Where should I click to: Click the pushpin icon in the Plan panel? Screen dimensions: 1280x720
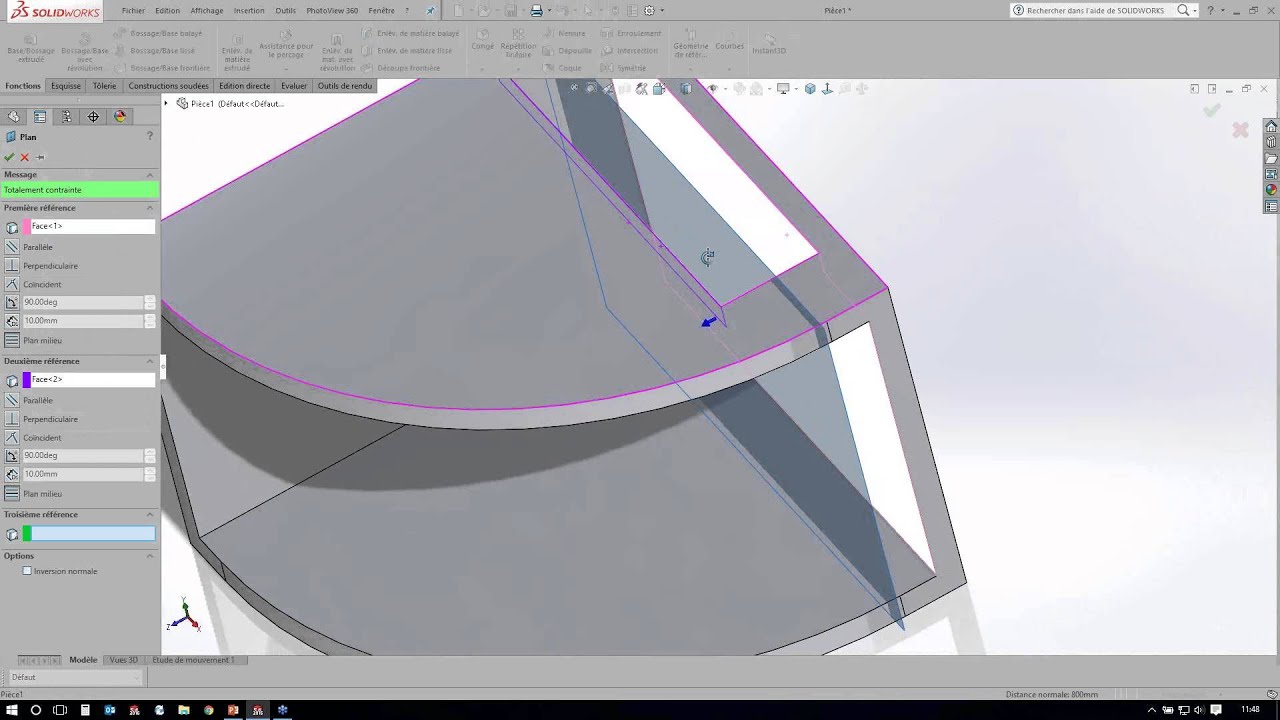point(41,157)
